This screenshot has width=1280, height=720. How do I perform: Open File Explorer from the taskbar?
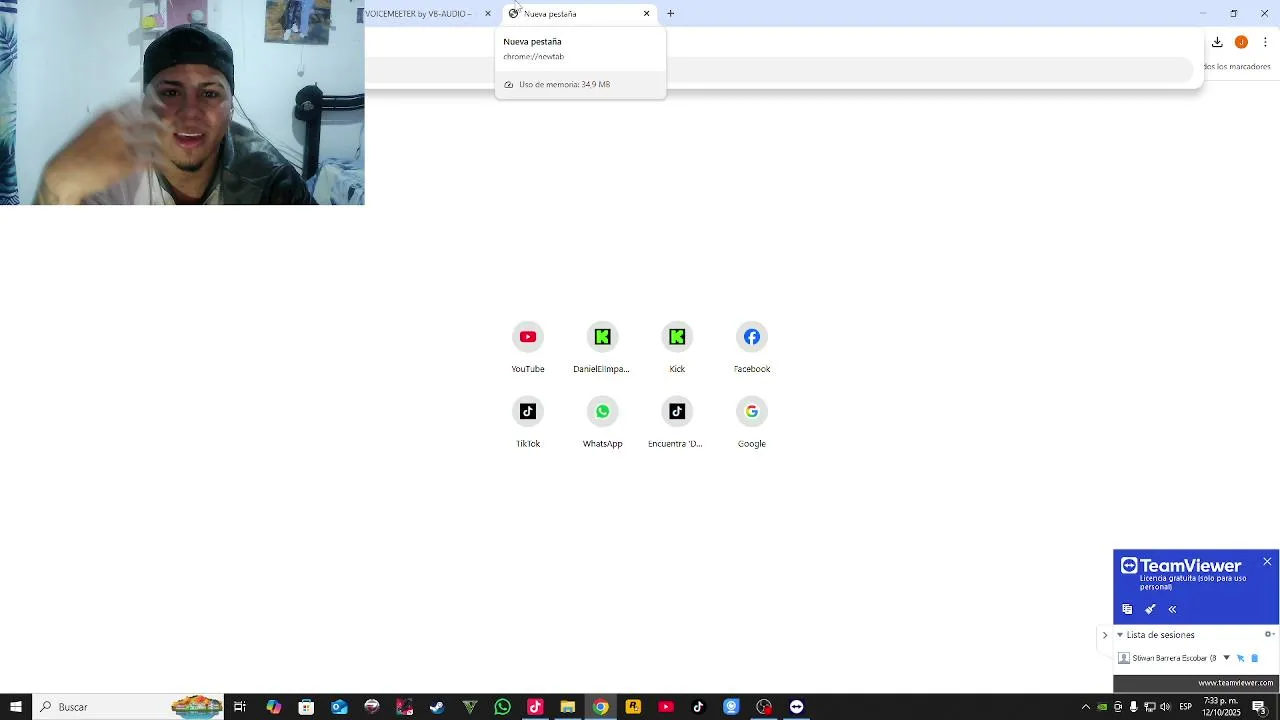(x=567, y=707)
